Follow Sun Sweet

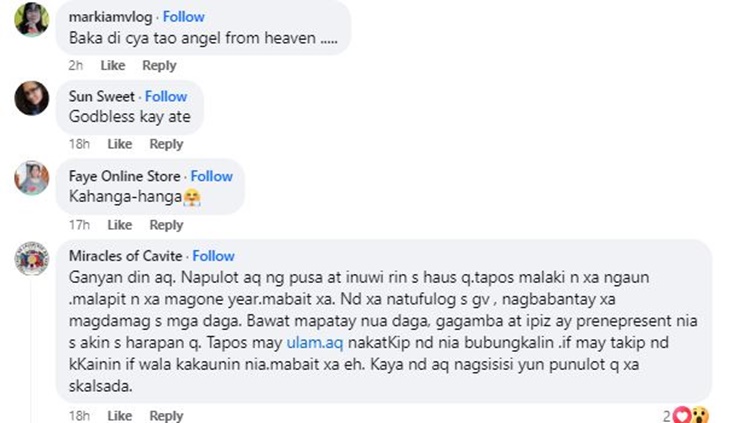166,96
